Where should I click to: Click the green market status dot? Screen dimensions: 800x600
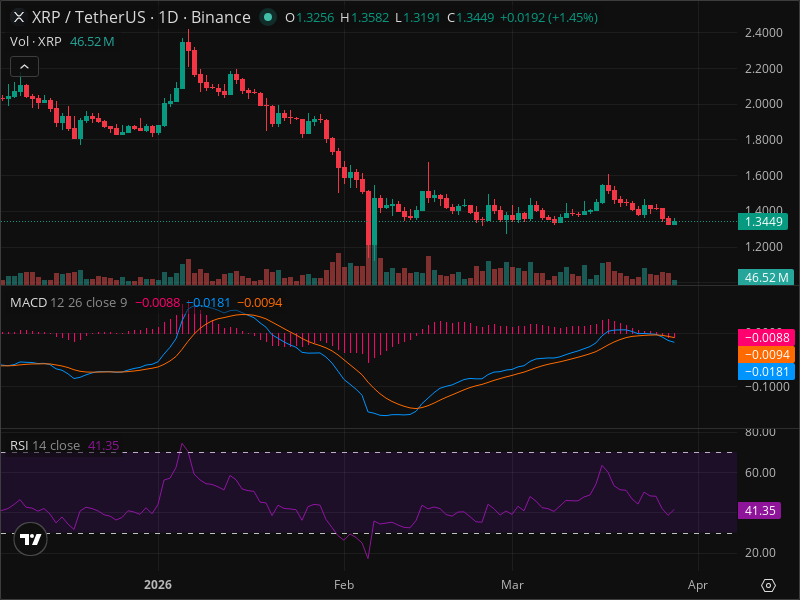click(x=268, y=17)
